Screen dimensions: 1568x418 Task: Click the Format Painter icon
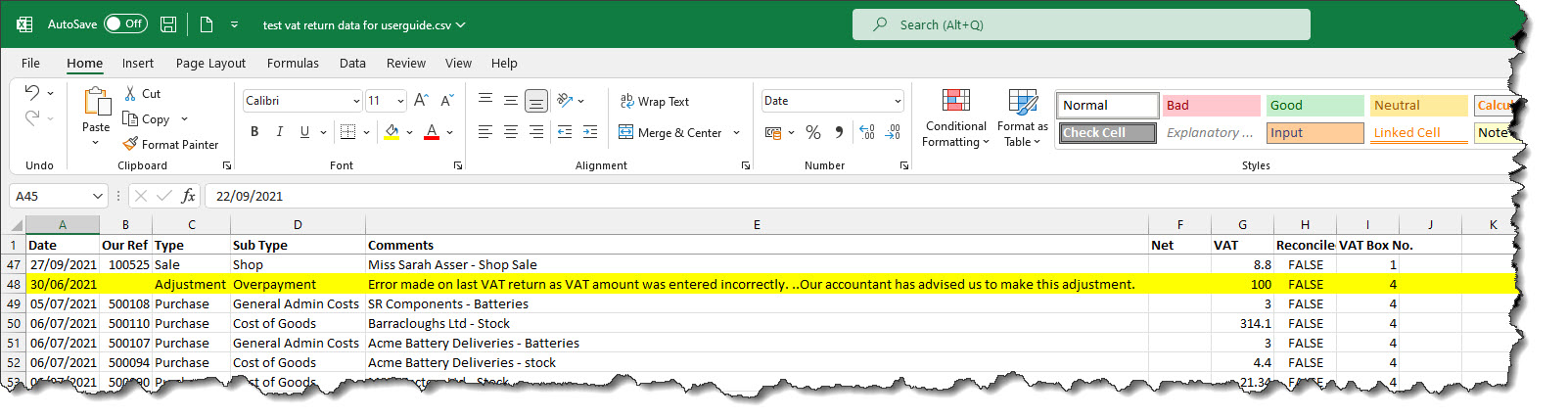[130, 144]
